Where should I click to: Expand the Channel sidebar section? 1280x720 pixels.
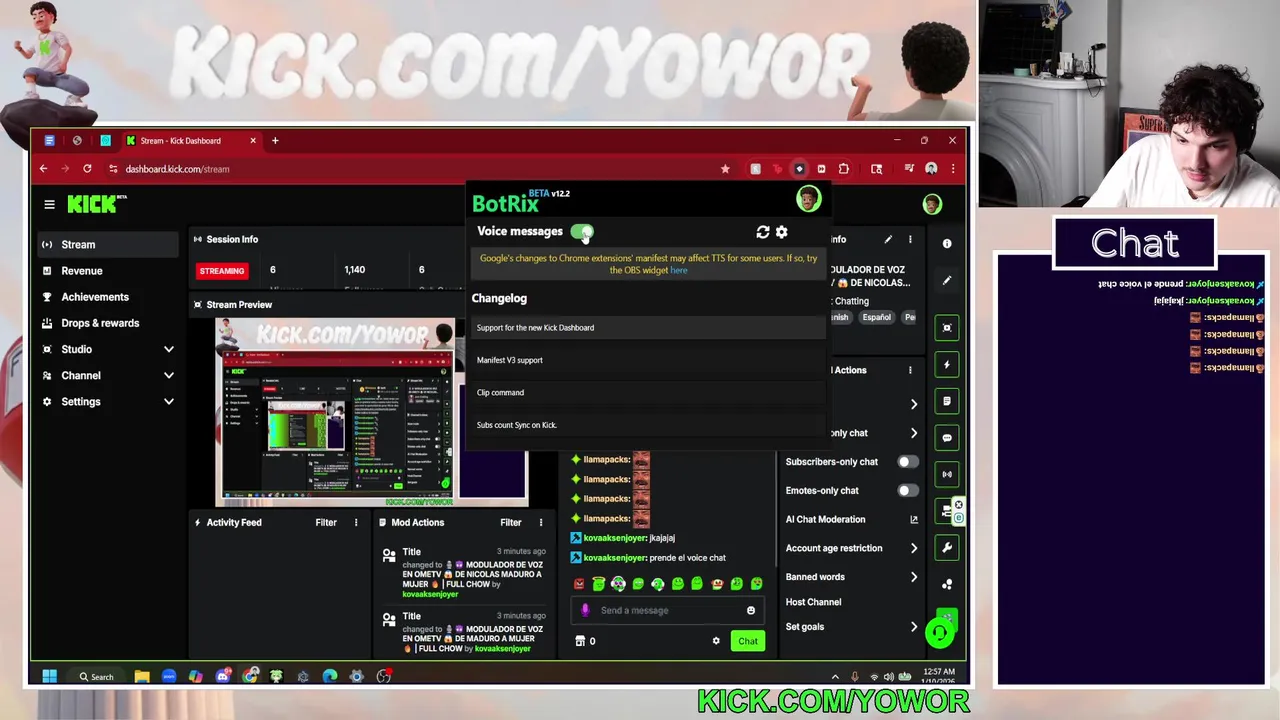[x=168, y=375]
